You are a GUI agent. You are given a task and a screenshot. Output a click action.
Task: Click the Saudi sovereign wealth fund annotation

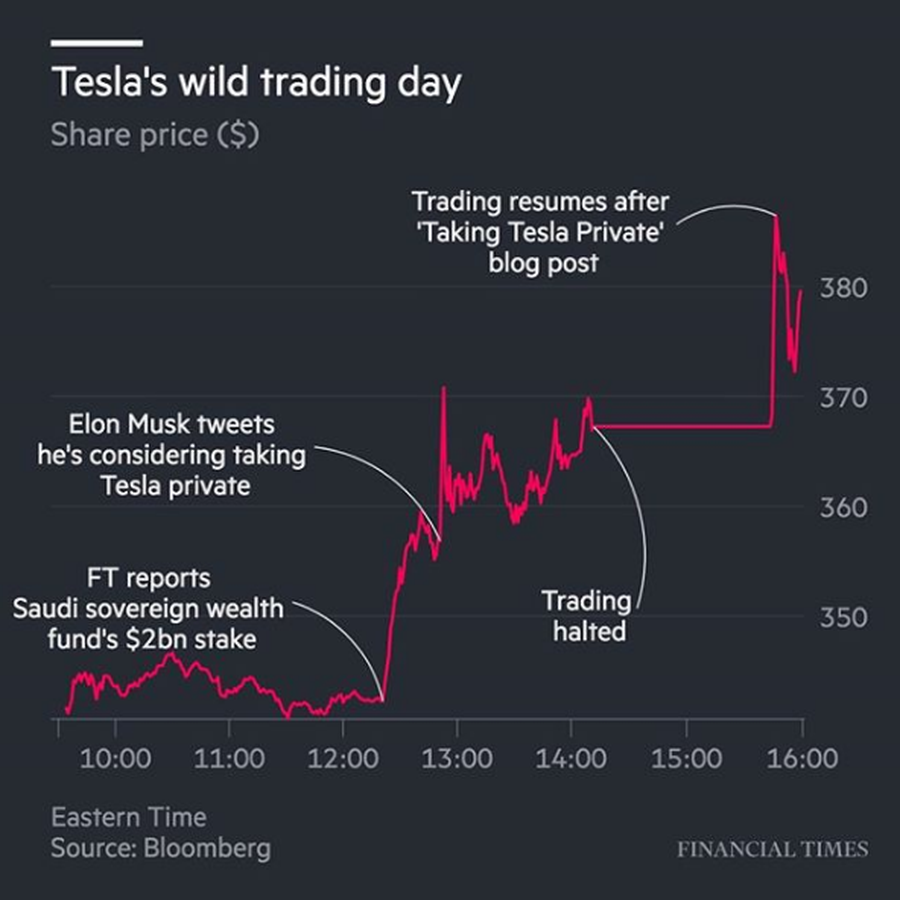click(x=148, y=608)
